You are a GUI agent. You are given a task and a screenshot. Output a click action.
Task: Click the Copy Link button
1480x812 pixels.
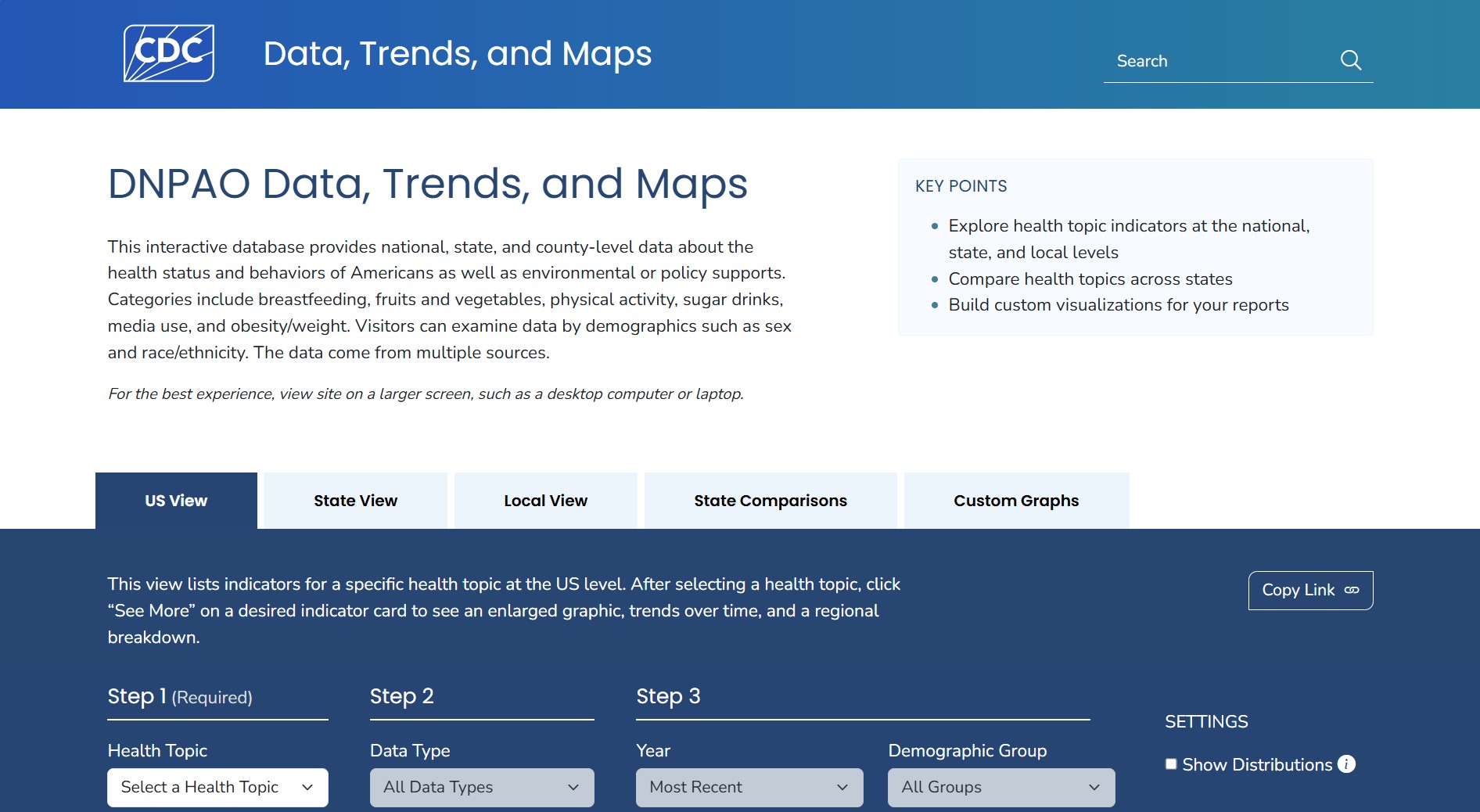(1310, 591)
